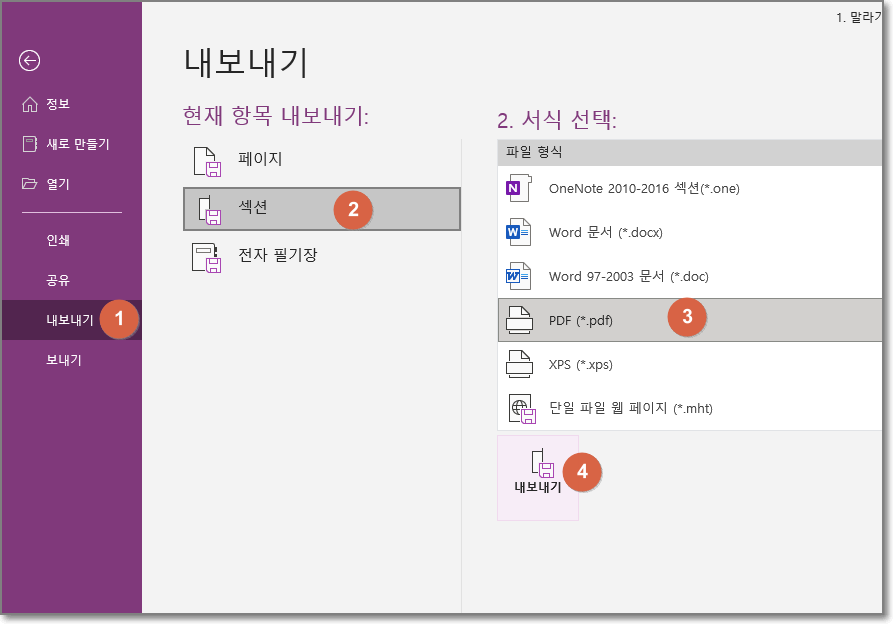
Task: Open the 정보 backstage page
Action: (x=58, y=103)
